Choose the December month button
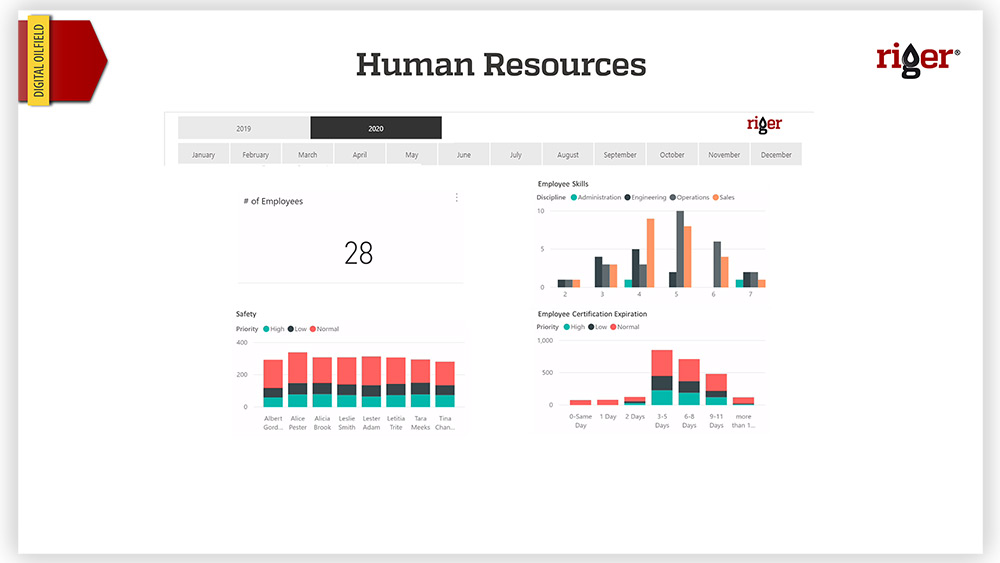 pyautogui.click(x=776, y=155)
